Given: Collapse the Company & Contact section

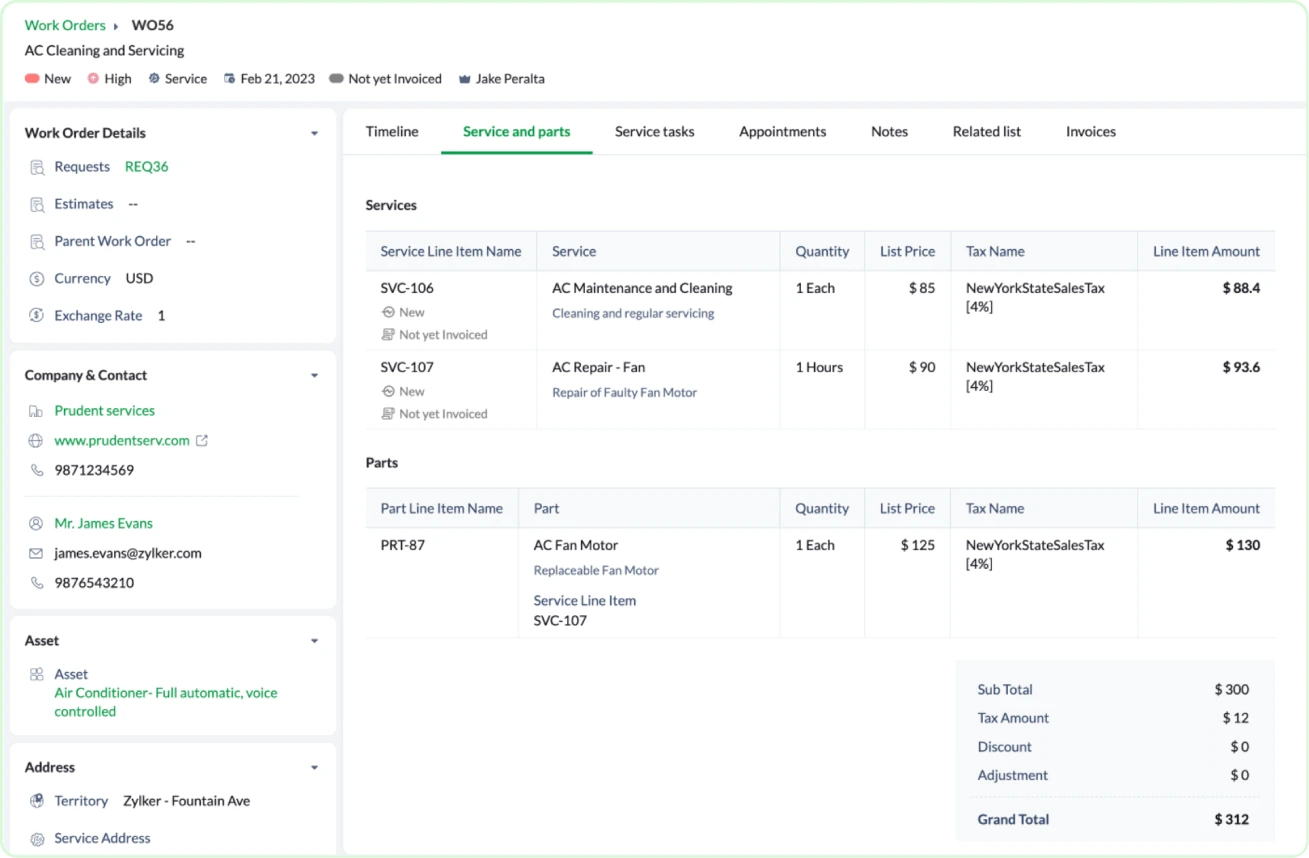Looking at the screenshot, I should click(314, 376).
